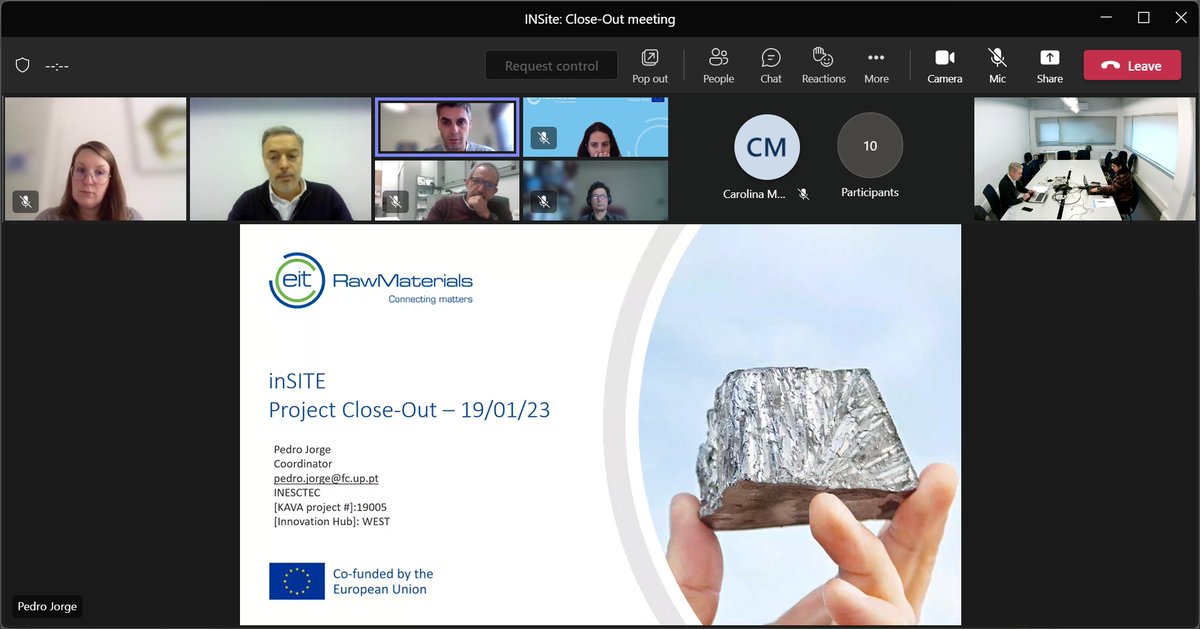1200x629 pixels.
Task: Toggle the Camera on or off
Action: point(944,66)
